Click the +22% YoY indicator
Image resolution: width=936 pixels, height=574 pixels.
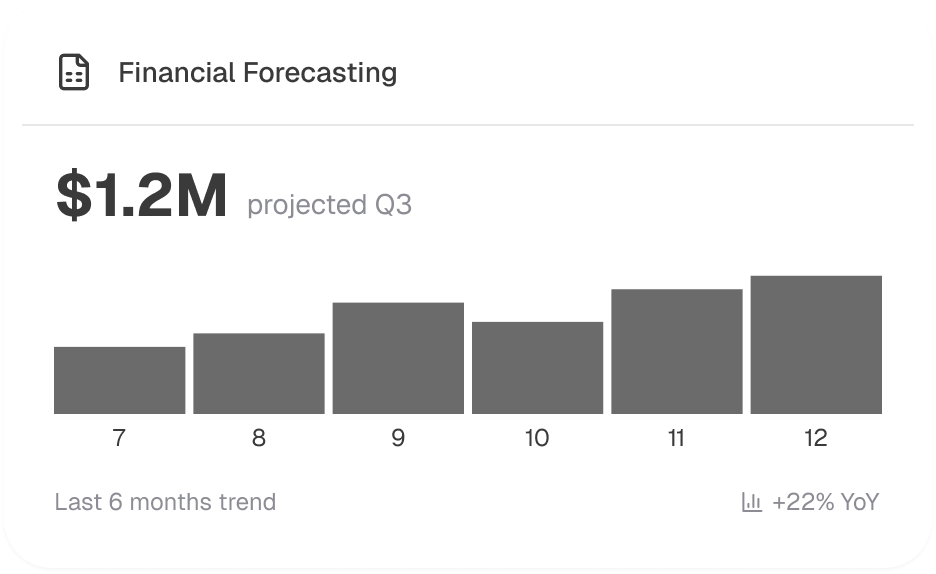[x=825, y=502]
